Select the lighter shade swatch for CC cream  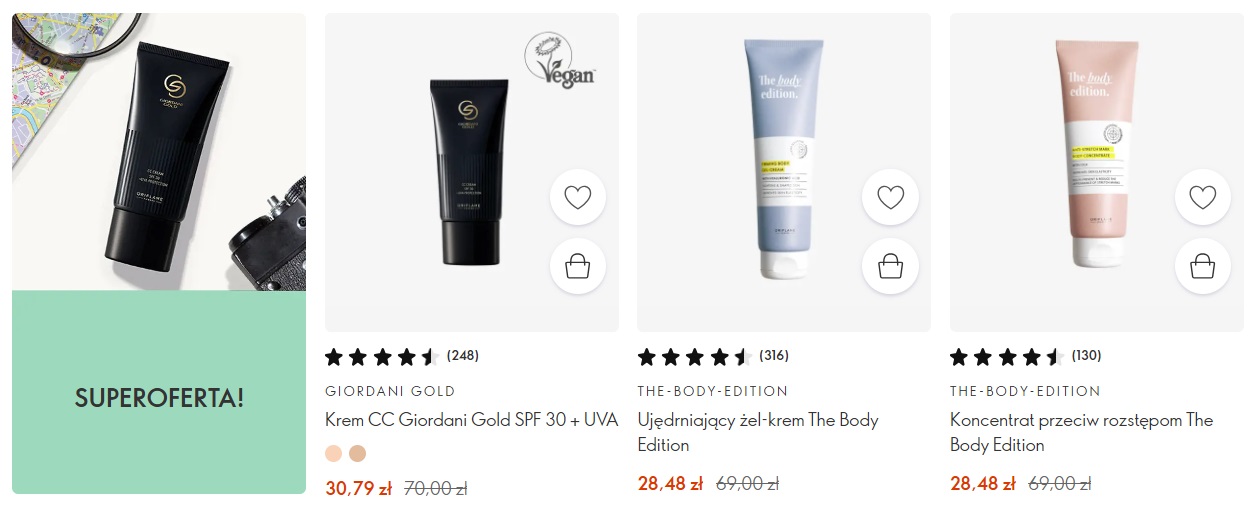[x=334, y=453]
